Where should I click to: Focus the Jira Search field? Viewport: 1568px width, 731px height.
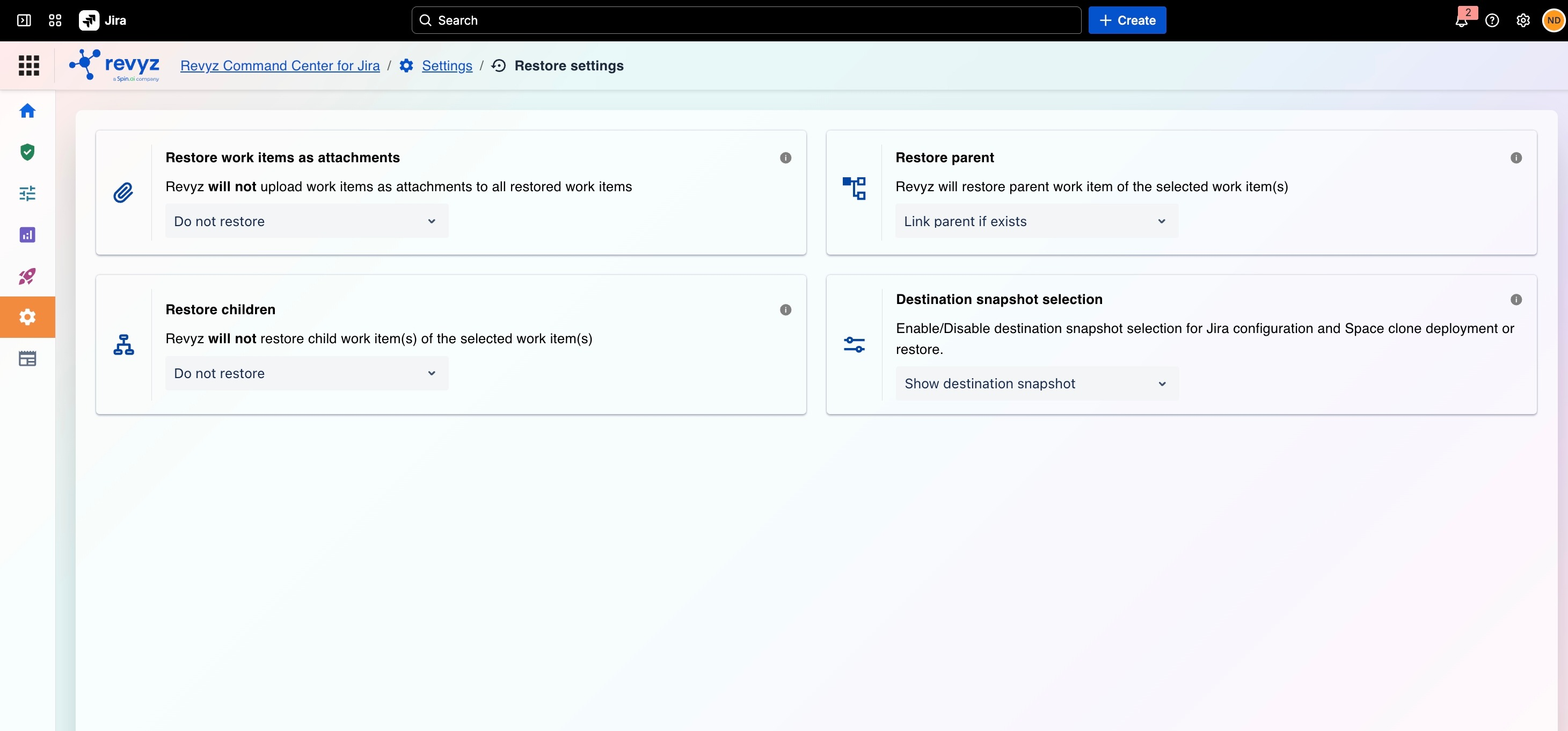tap(746, 20)
